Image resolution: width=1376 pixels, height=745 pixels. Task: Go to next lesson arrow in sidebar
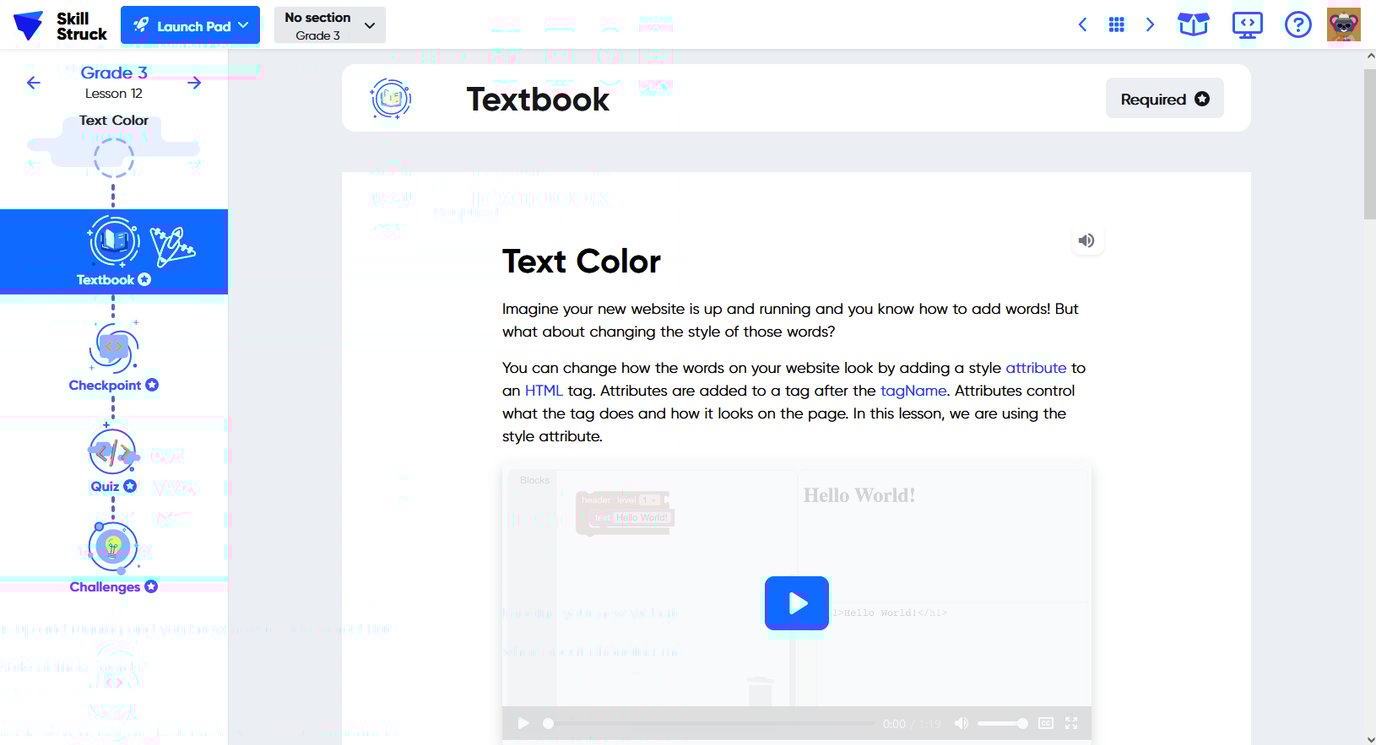click(x=194, y=83)
